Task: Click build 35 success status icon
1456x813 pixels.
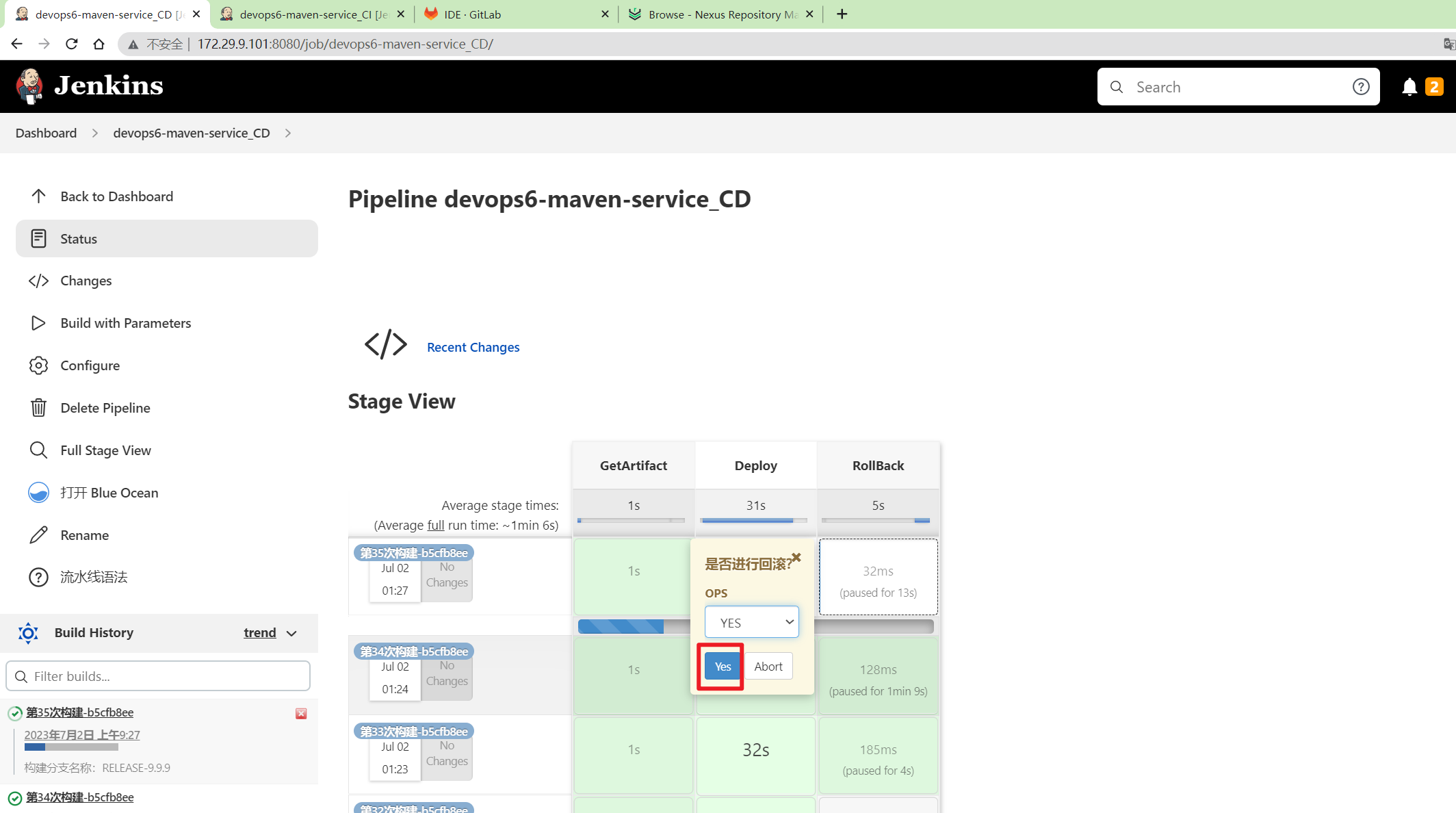Action: point(14,714)
